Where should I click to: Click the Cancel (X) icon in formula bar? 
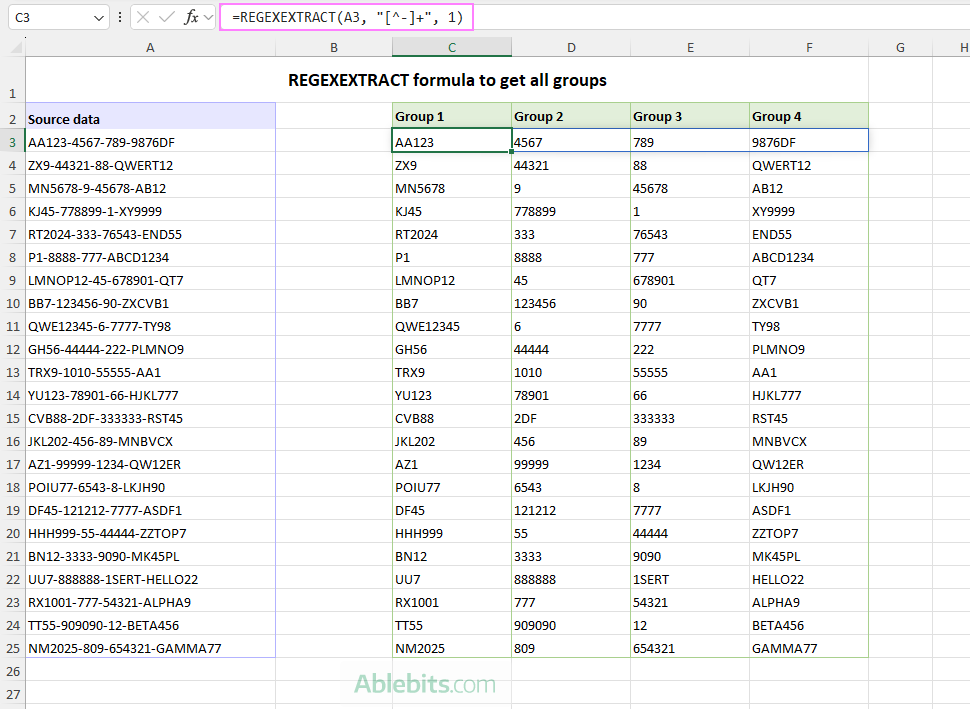[x=143, y=17]
